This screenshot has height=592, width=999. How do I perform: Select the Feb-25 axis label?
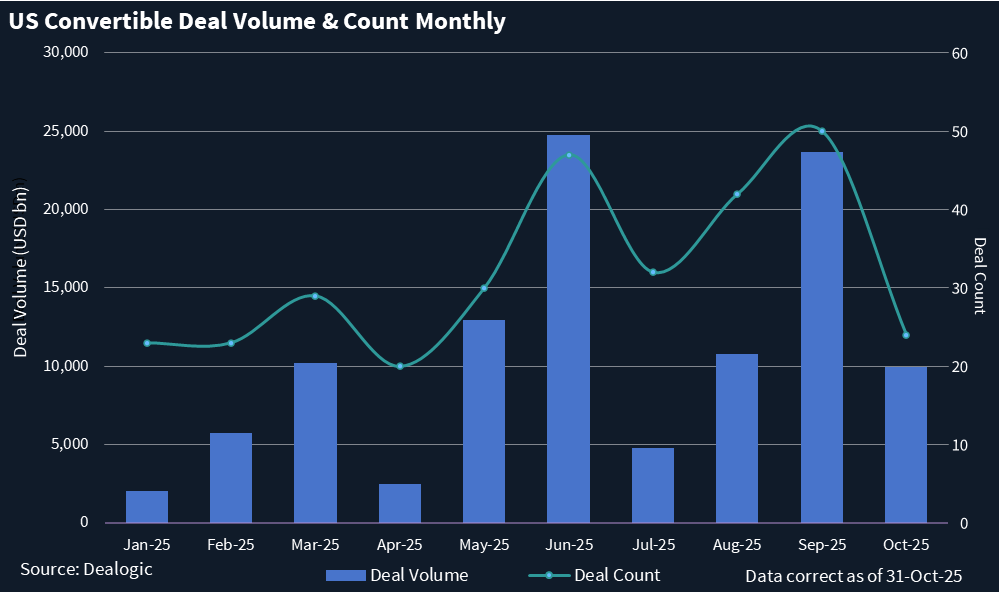[x=230, y=544]
